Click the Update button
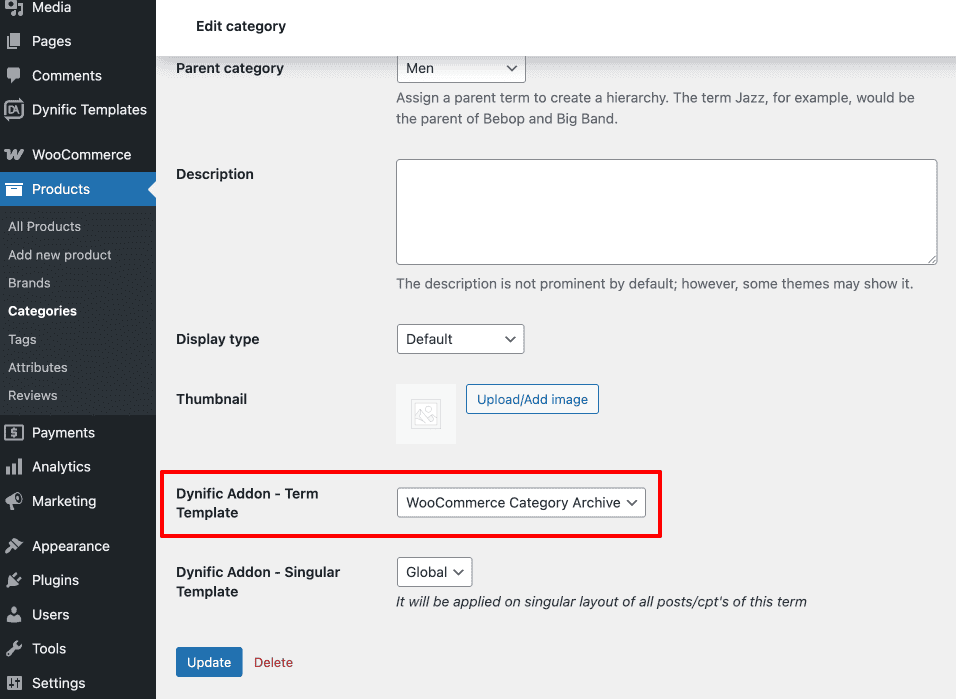 (x=209, y=662)
